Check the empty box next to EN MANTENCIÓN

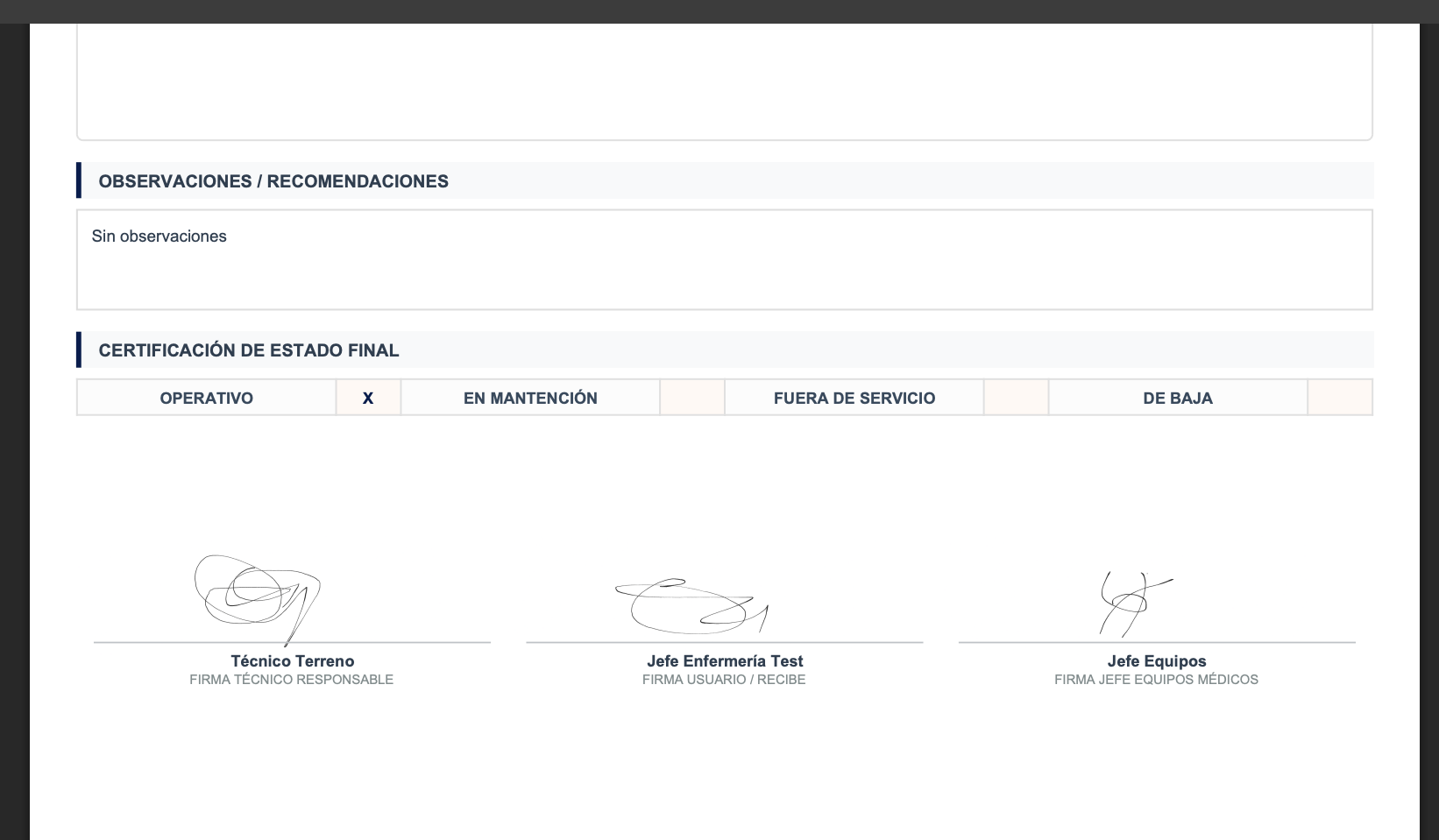(x=692, y=399)
